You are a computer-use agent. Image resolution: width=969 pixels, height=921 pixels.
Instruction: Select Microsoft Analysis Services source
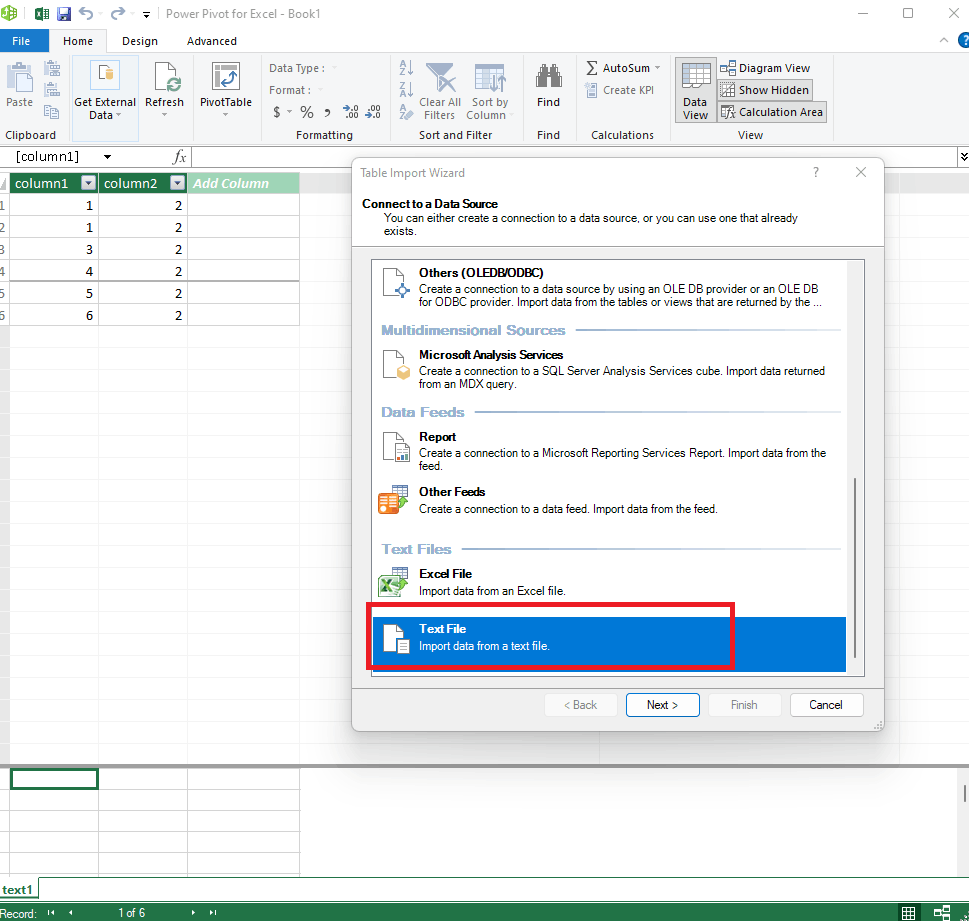609,369
